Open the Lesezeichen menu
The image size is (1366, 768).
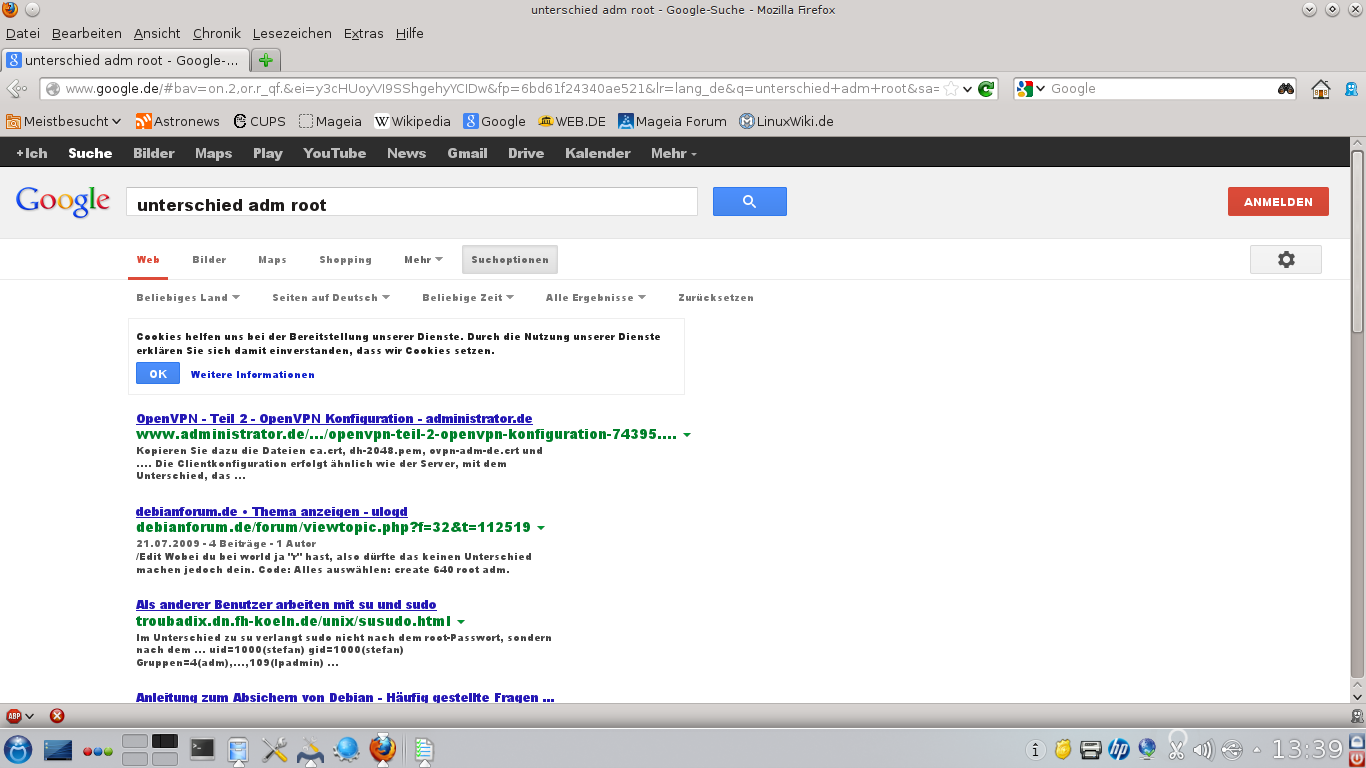292,33
